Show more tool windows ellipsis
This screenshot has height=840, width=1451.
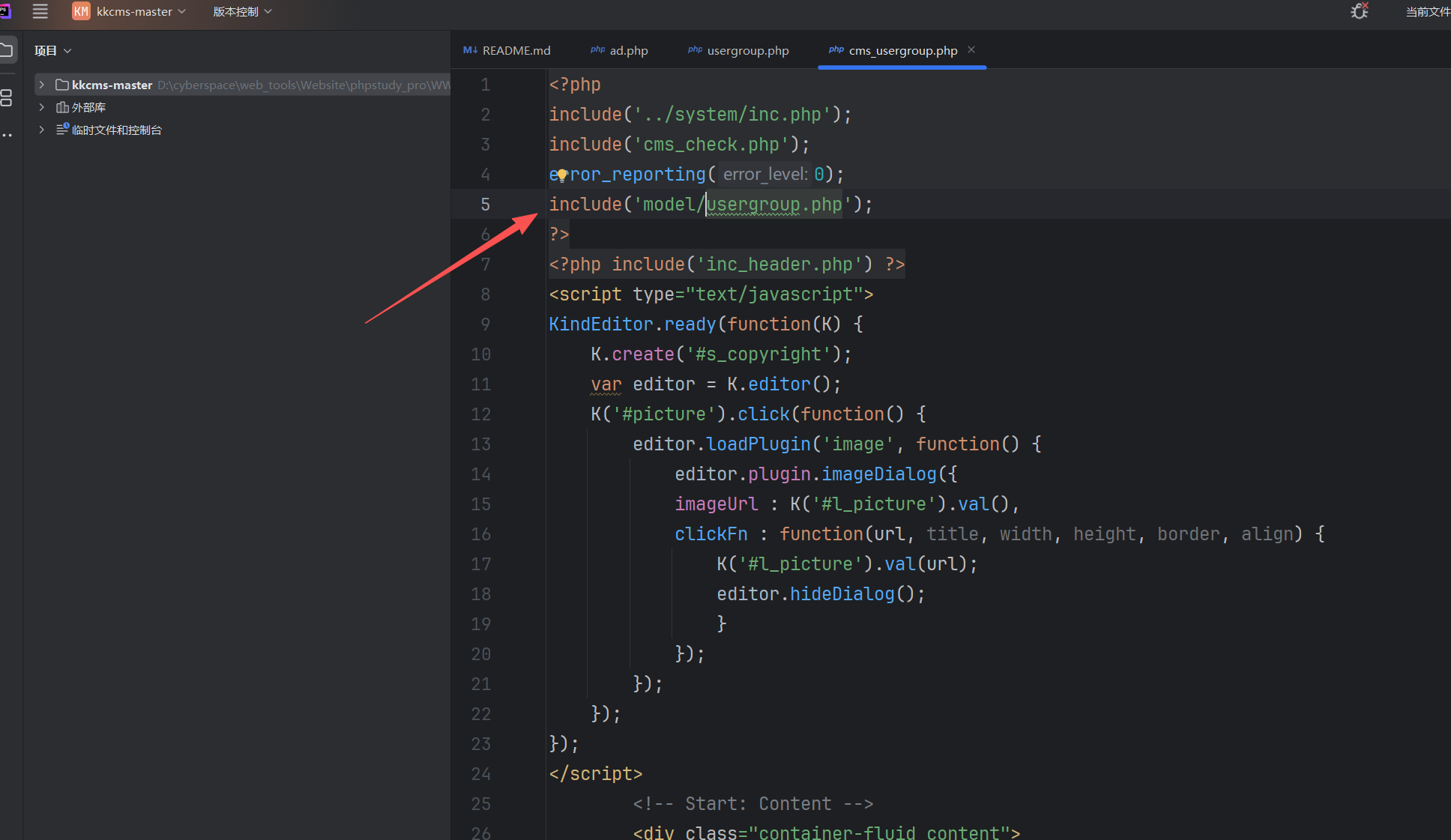click(7, 135)
